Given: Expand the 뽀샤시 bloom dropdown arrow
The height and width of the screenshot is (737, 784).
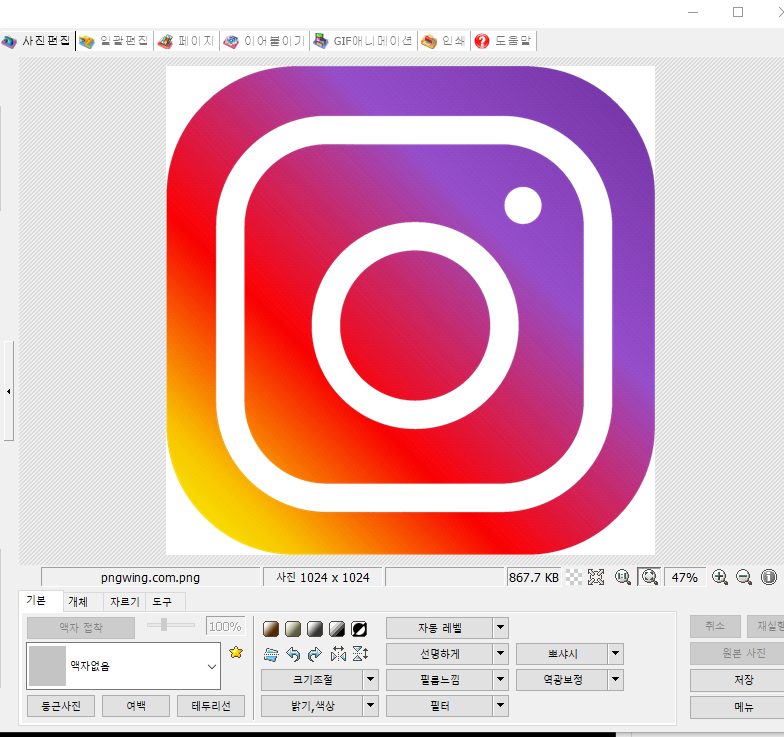Looking at the screenshot, I should [x=616, y=654].
